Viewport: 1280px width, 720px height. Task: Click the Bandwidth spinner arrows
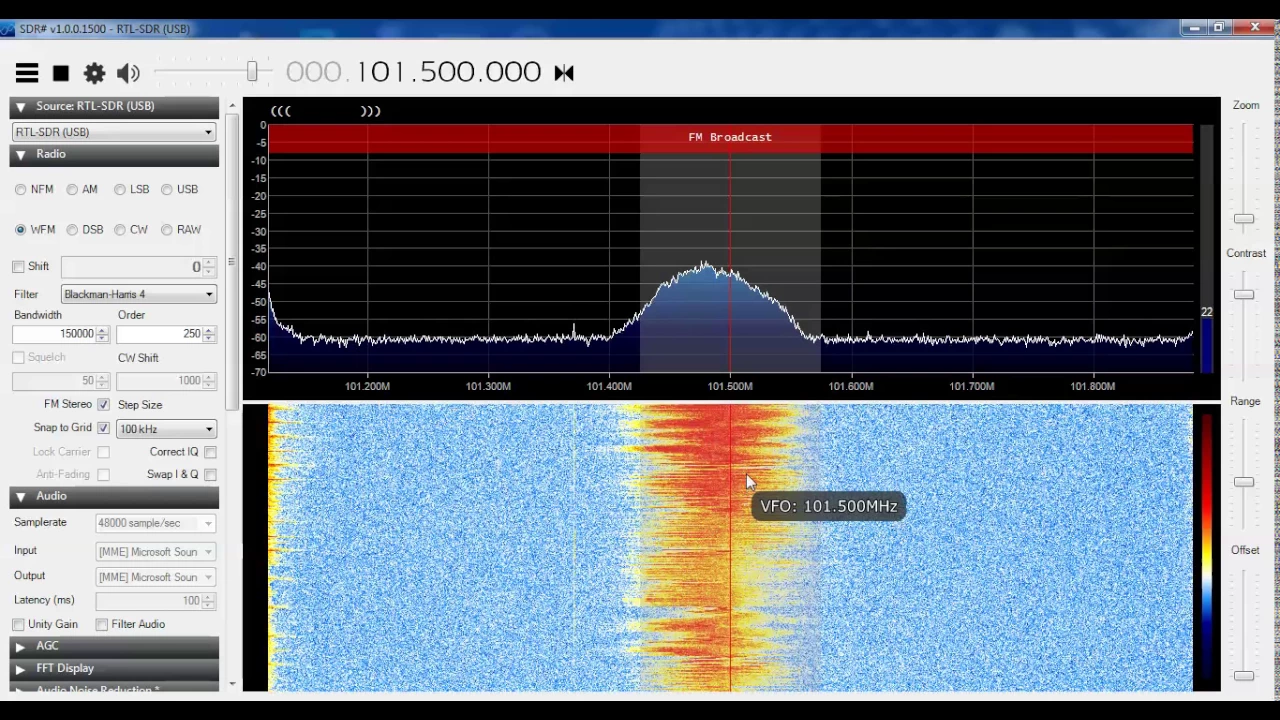102,334
